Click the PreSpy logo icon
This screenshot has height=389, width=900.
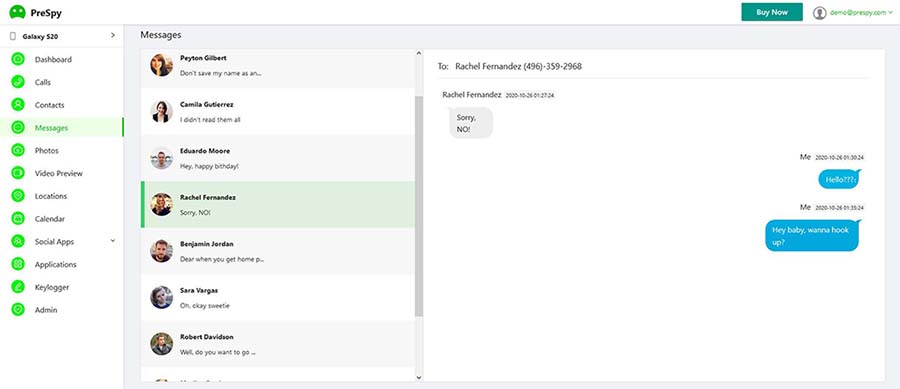18,11
